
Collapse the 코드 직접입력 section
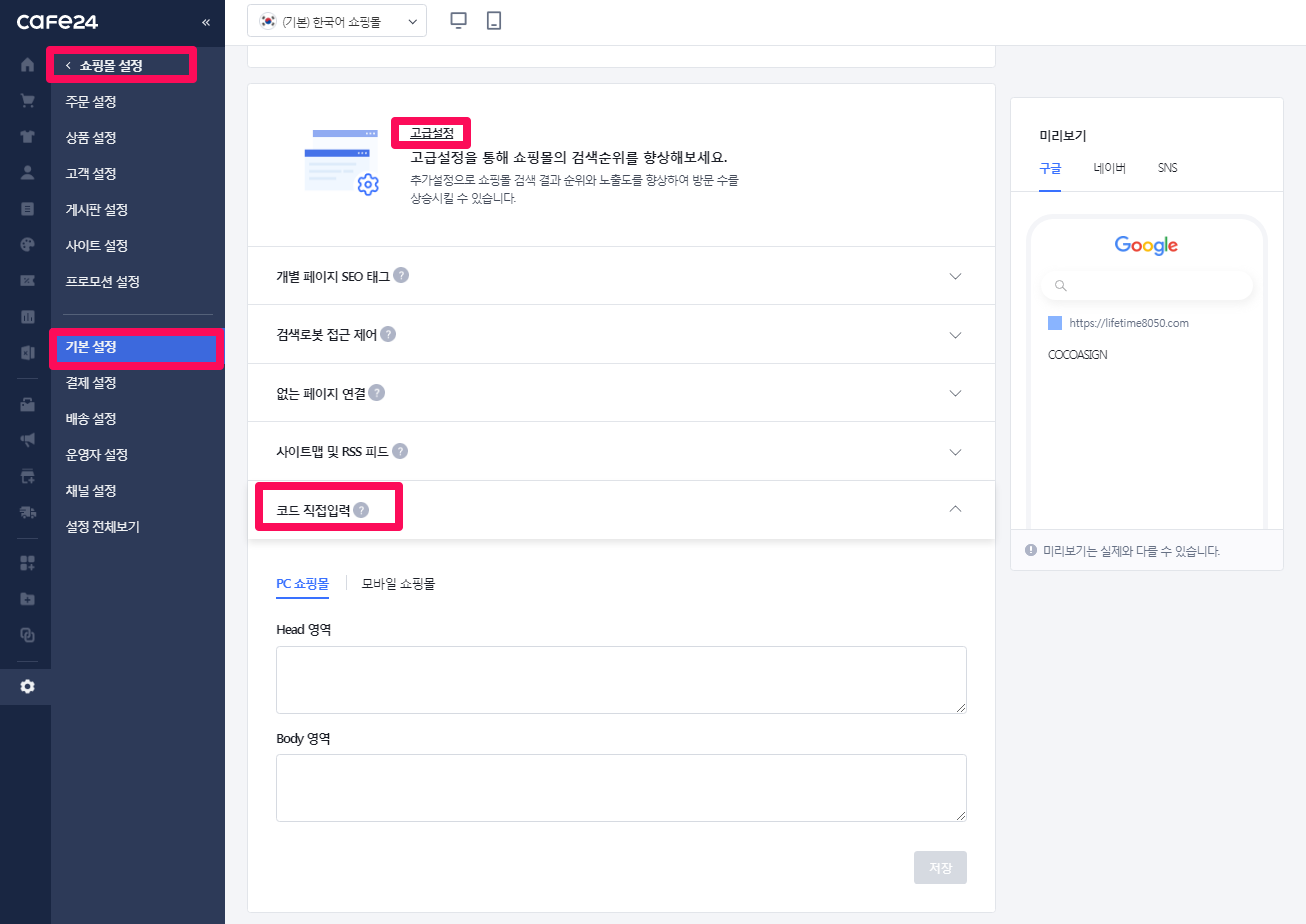tap(955, 509)
